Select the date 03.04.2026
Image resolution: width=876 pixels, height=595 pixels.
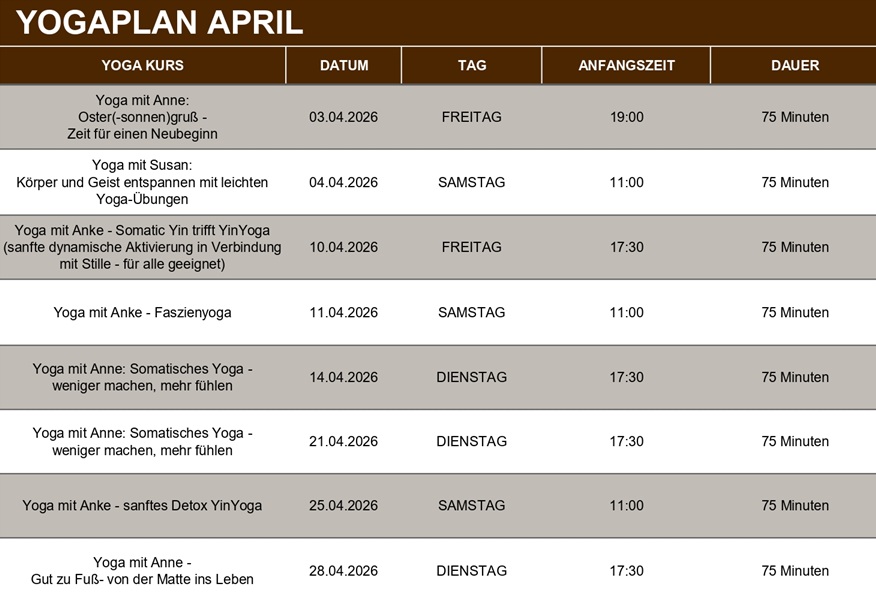(344, 117)
